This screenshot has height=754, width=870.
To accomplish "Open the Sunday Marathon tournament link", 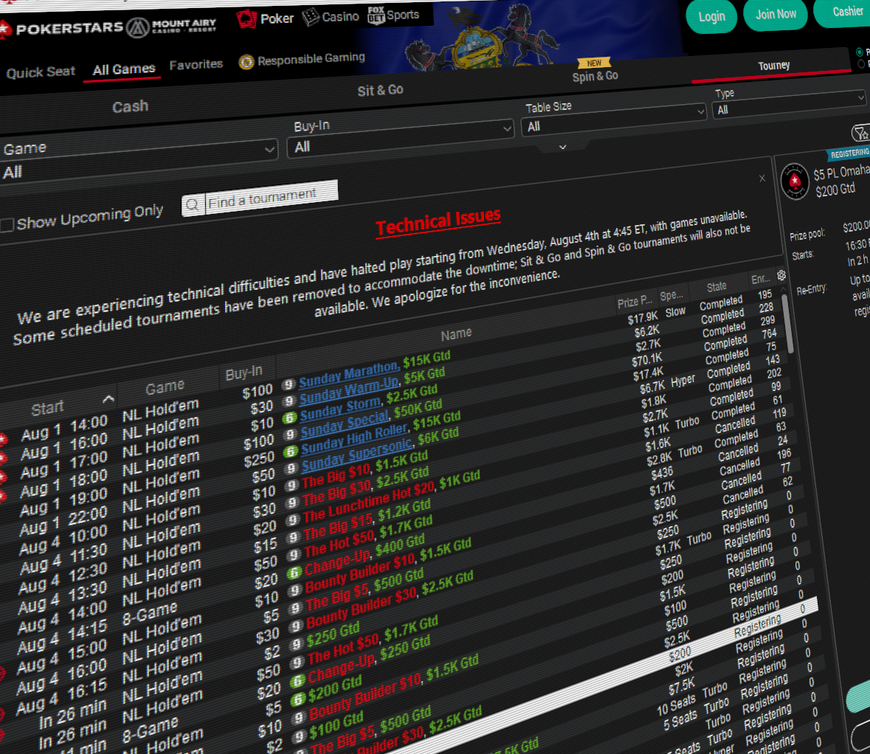I will 349,375.
